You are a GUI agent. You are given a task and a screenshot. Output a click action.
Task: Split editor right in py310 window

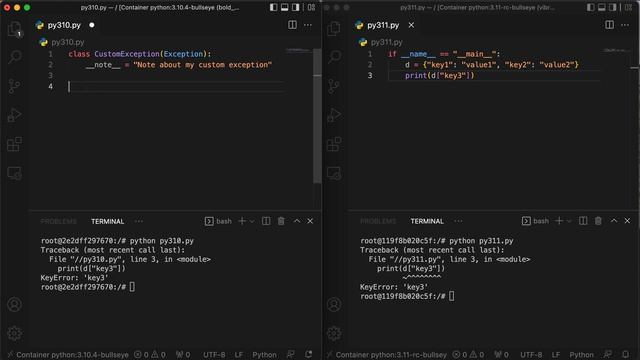(x=292, y=25)
